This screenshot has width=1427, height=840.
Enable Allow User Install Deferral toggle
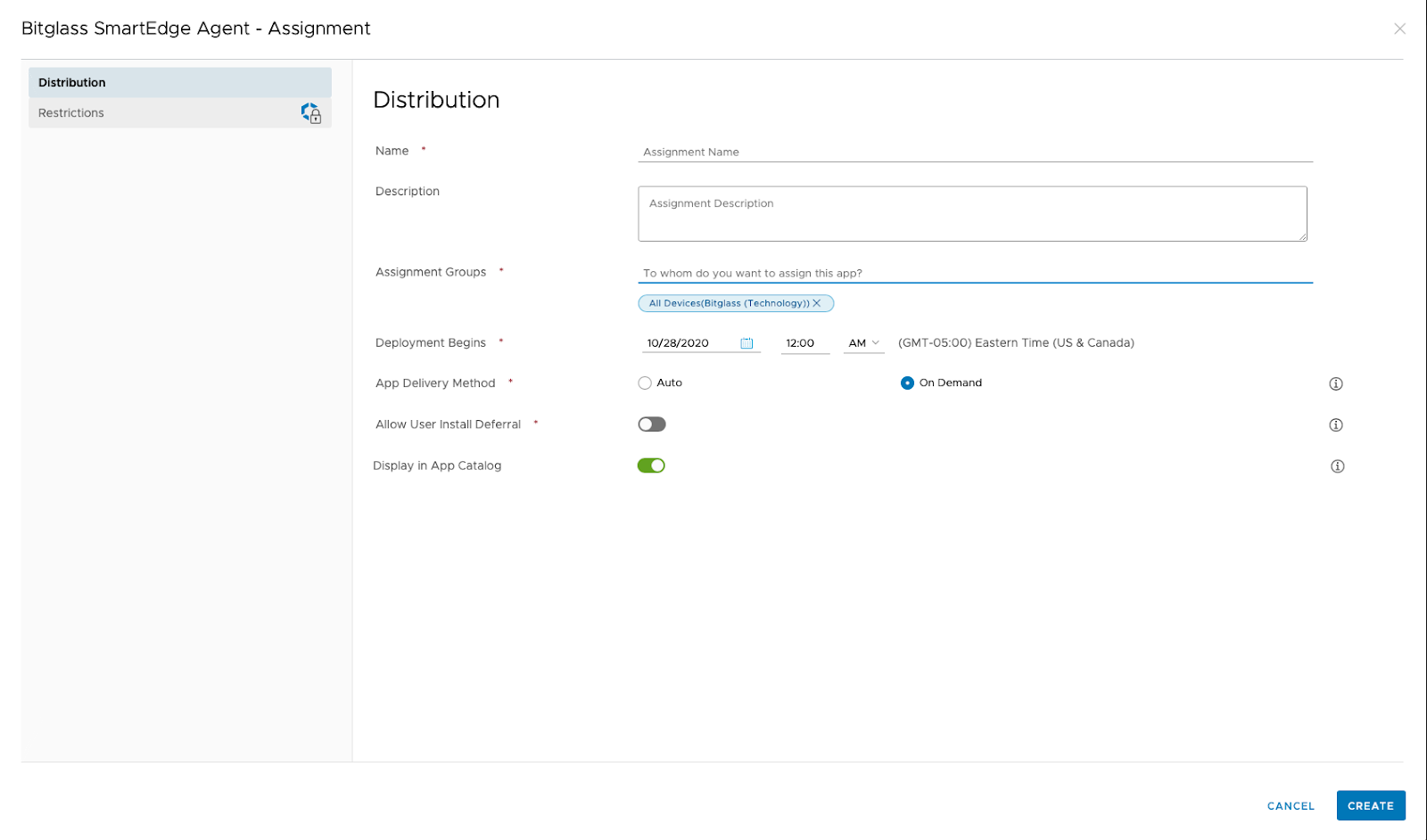(x=652, y=424)
